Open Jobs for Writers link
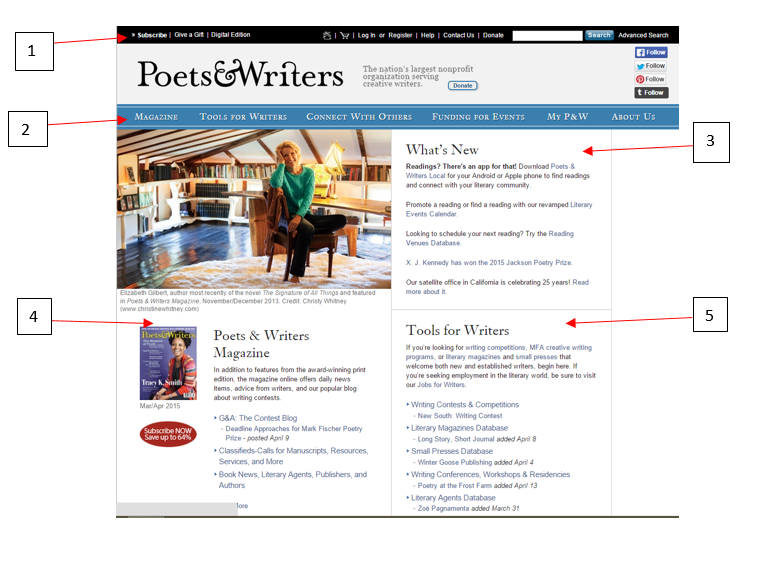 (x=441, y=385)
